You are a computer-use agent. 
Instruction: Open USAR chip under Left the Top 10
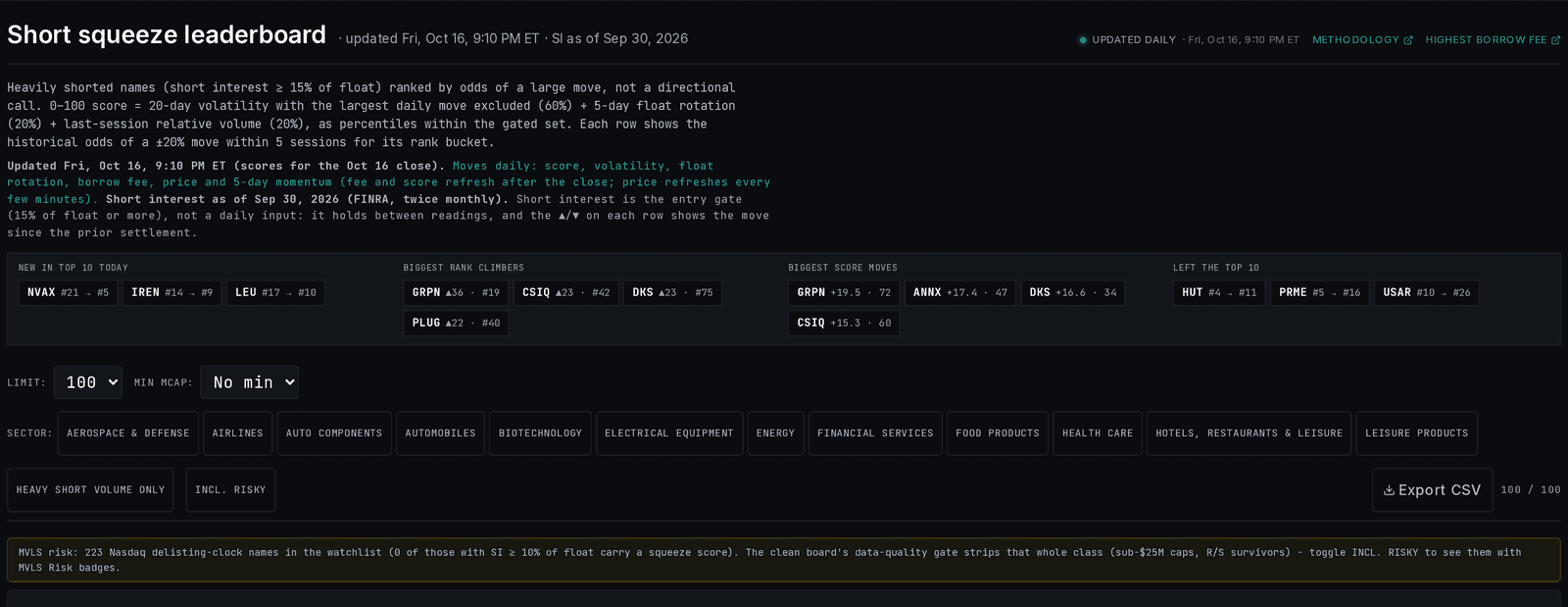(x=1427, y=293)
